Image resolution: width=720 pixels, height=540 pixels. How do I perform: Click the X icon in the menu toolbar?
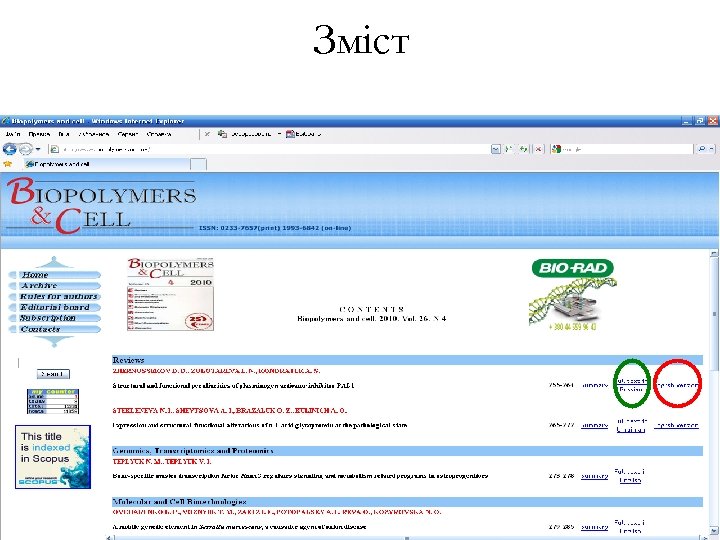point(208,134)
